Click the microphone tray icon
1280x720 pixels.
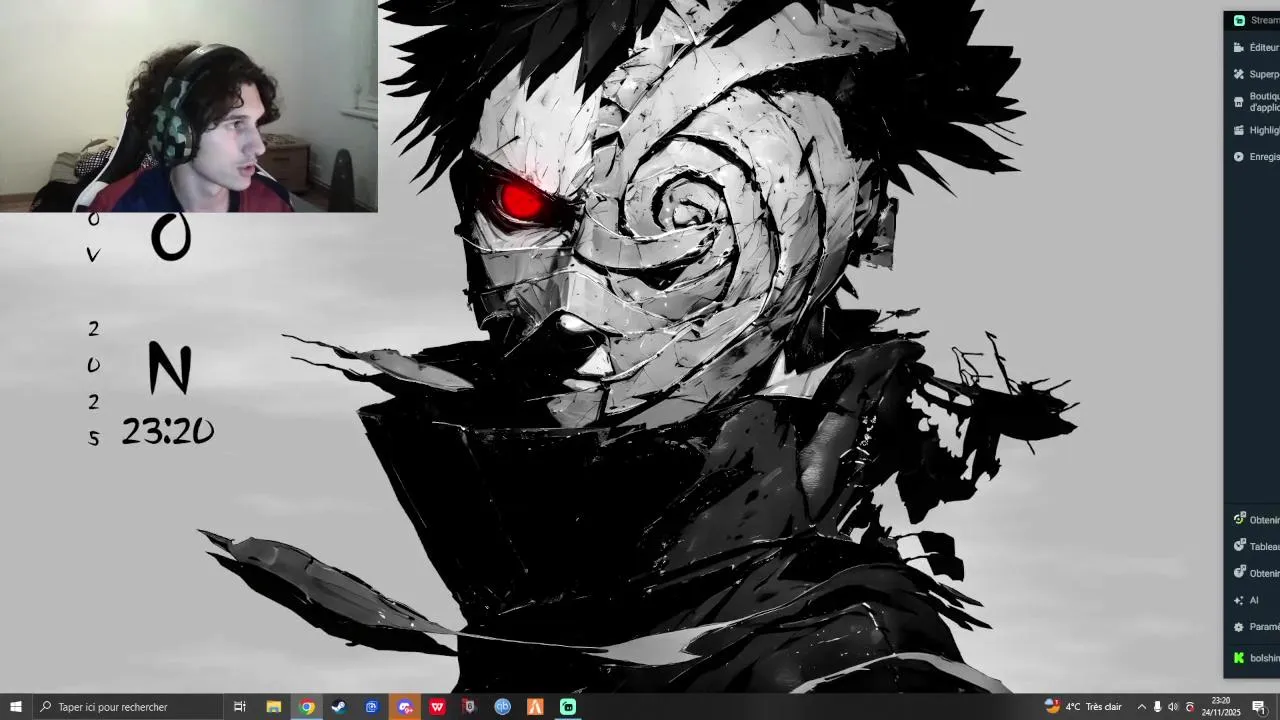point(1157,707)
